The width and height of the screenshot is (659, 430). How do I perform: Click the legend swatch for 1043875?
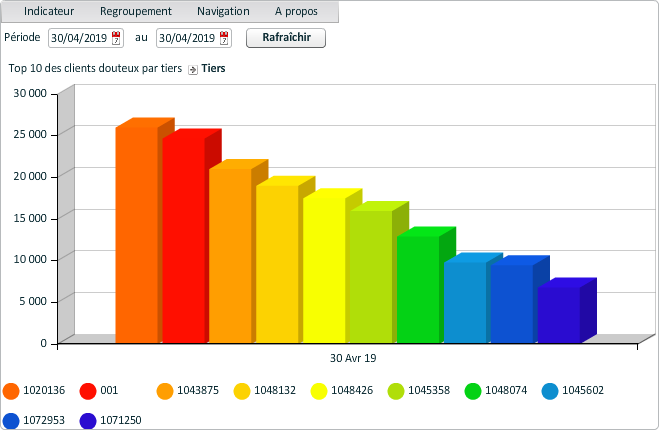tap(165, 391)
